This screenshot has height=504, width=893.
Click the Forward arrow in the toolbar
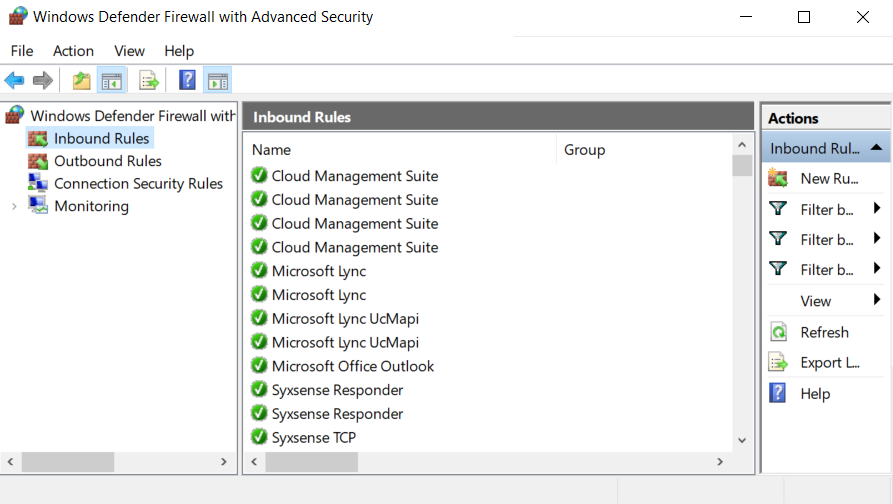pos(42,80)
